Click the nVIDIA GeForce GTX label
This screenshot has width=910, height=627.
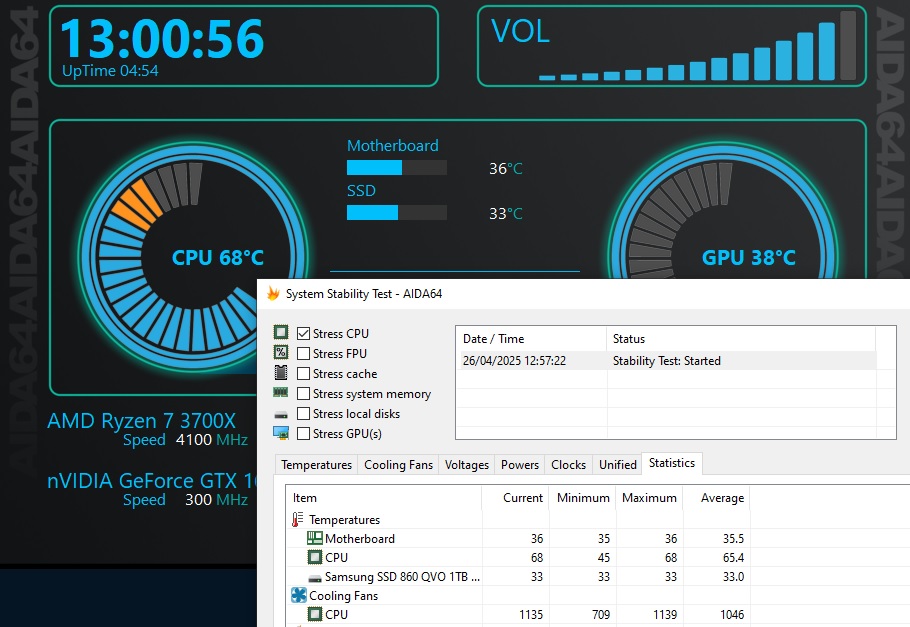(x=151, y=481)
